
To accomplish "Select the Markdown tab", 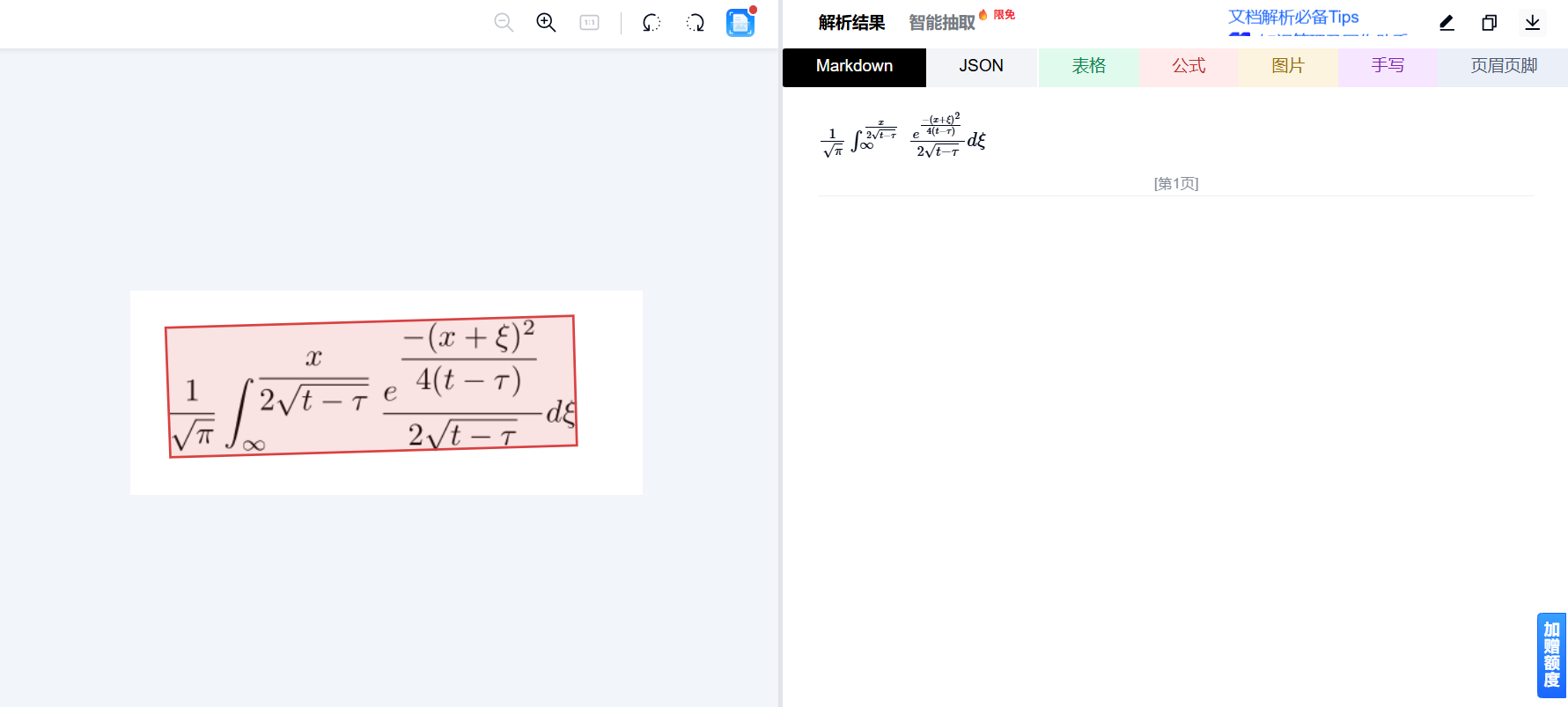I will pyautogui.click(x=854, y=67).
